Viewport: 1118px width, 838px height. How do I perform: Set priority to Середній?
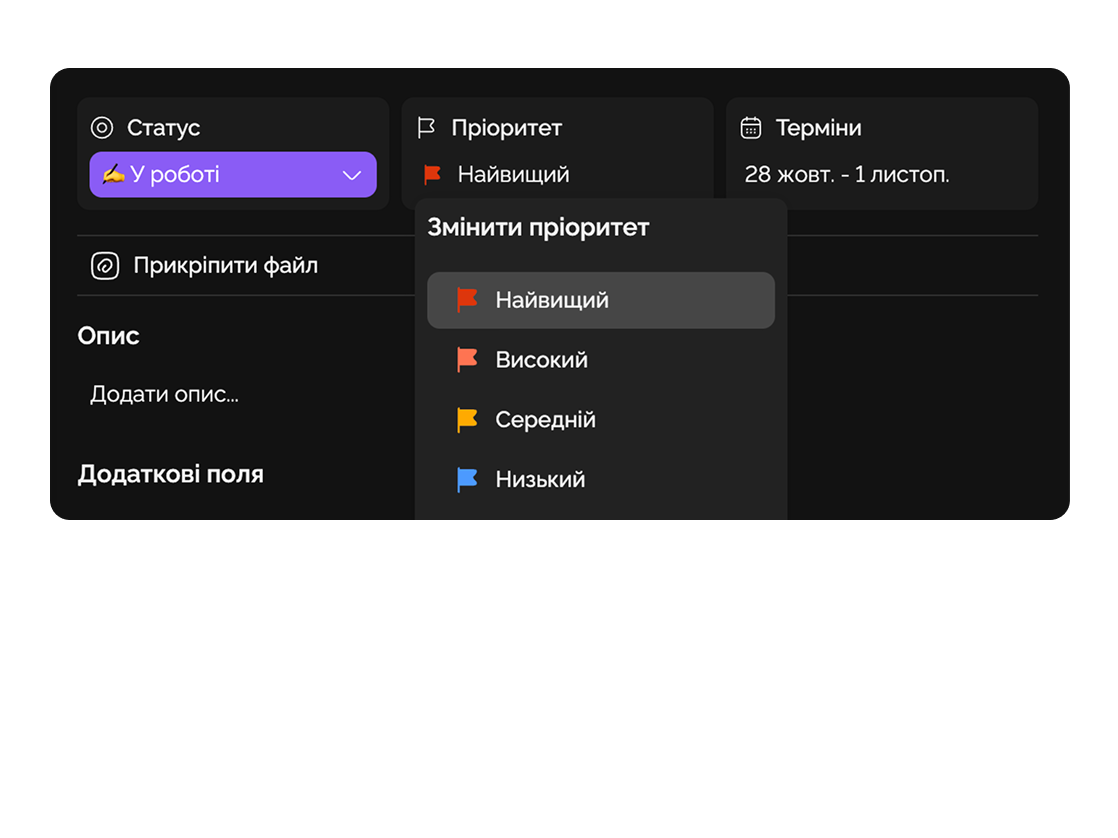pyautogui.click(x=545, y=420)
